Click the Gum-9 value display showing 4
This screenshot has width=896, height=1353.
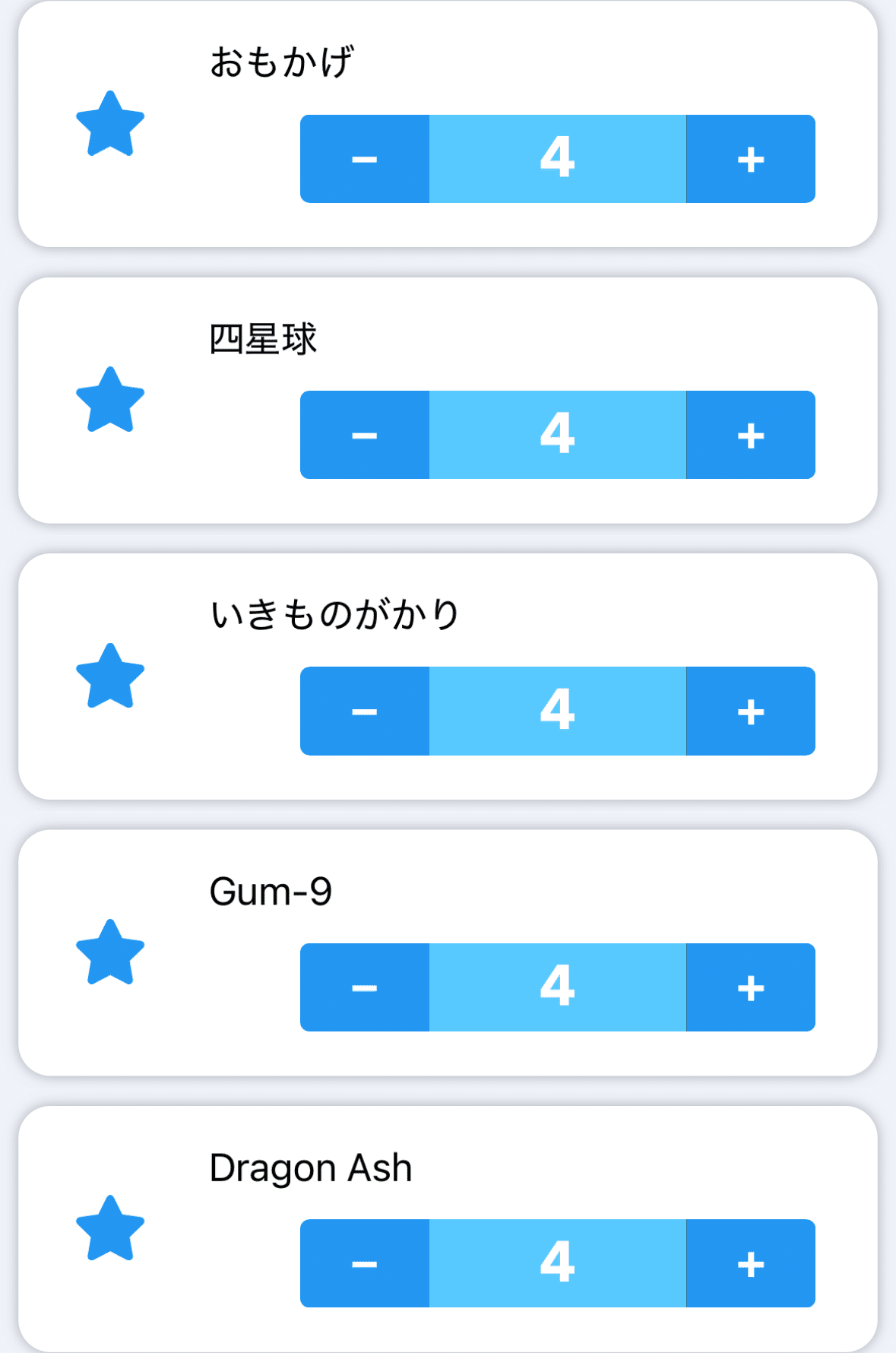pos(558,987)
